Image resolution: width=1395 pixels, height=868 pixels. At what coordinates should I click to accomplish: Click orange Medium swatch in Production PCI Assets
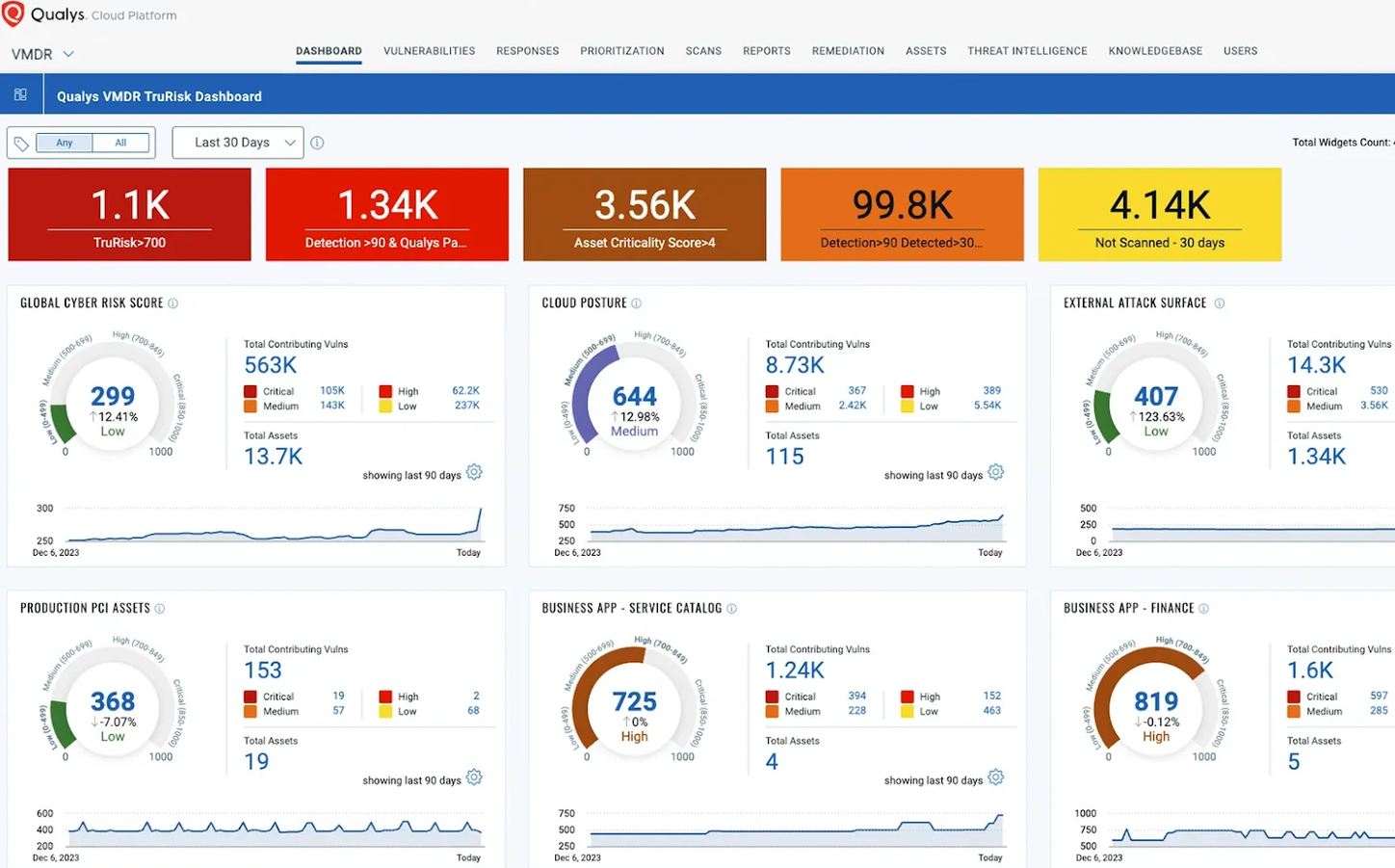[x=250, y=712]
